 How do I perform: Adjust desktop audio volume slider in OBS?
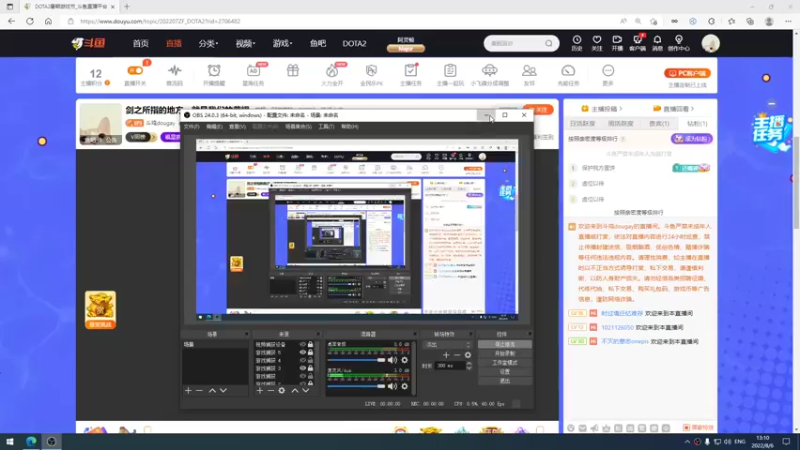pos(356,360)
